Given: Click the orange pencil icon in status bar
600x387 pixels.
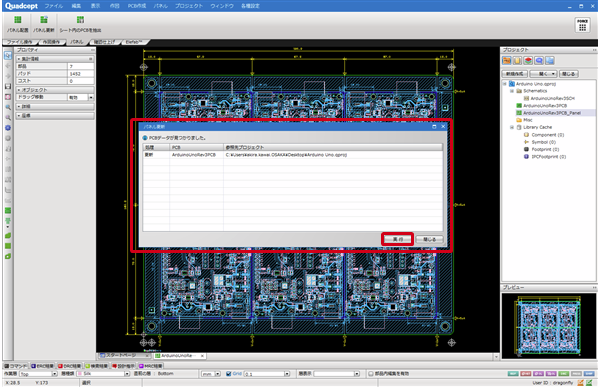Looking at the screenshot, I should click(580, 382).
